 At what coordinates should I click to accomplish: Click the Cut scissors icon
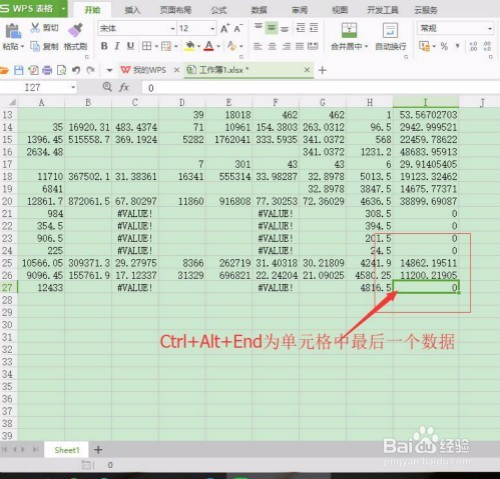tap(35, 28)
